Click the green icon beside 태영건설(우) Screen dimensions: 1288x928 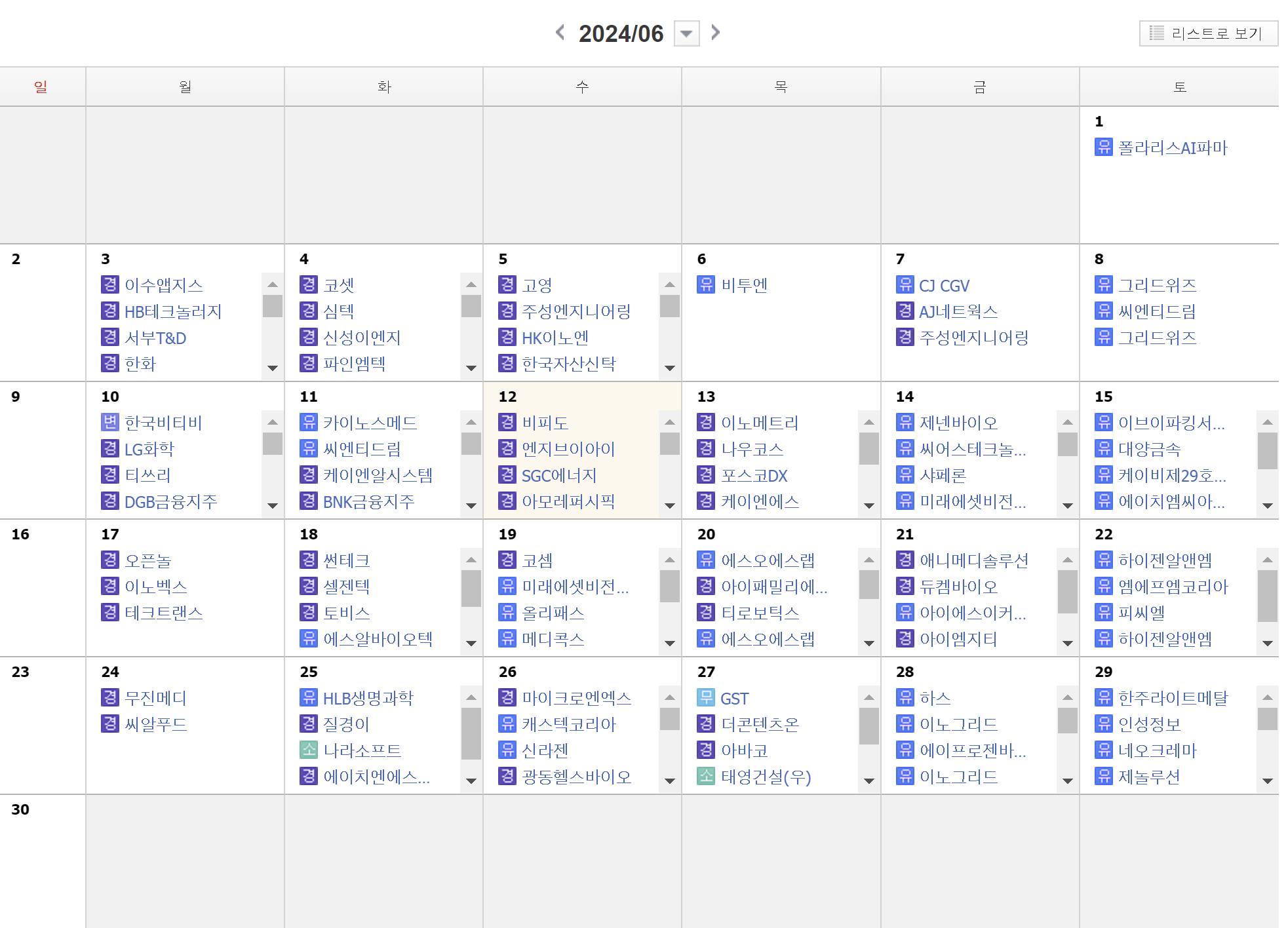tap(706, 776)
